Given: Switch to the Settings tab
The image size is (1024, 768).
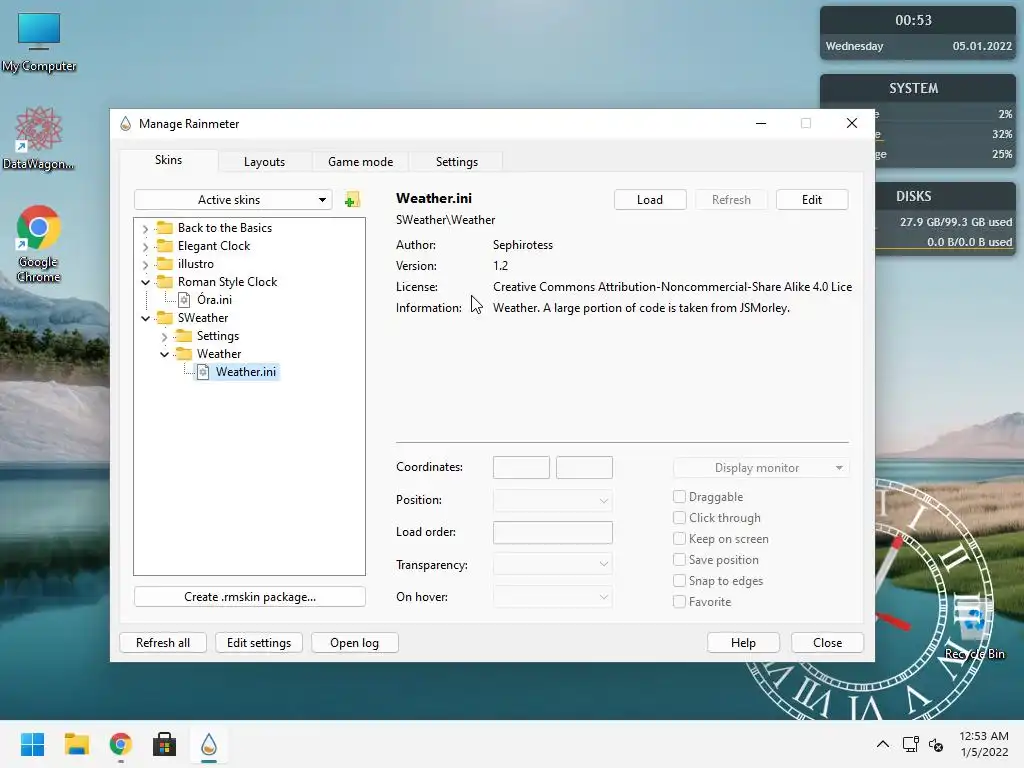Looking at the screenshot, I should (456, 162).
